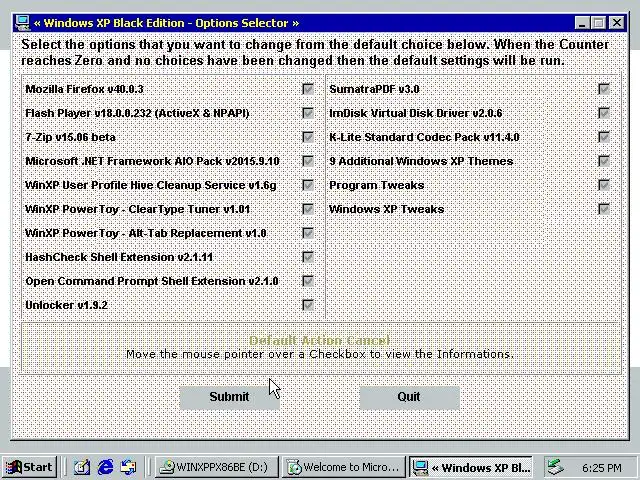Toggle Open Command Prompt Shell Extension checkbox
Viewport: 640px width, 480px height.
308,281
